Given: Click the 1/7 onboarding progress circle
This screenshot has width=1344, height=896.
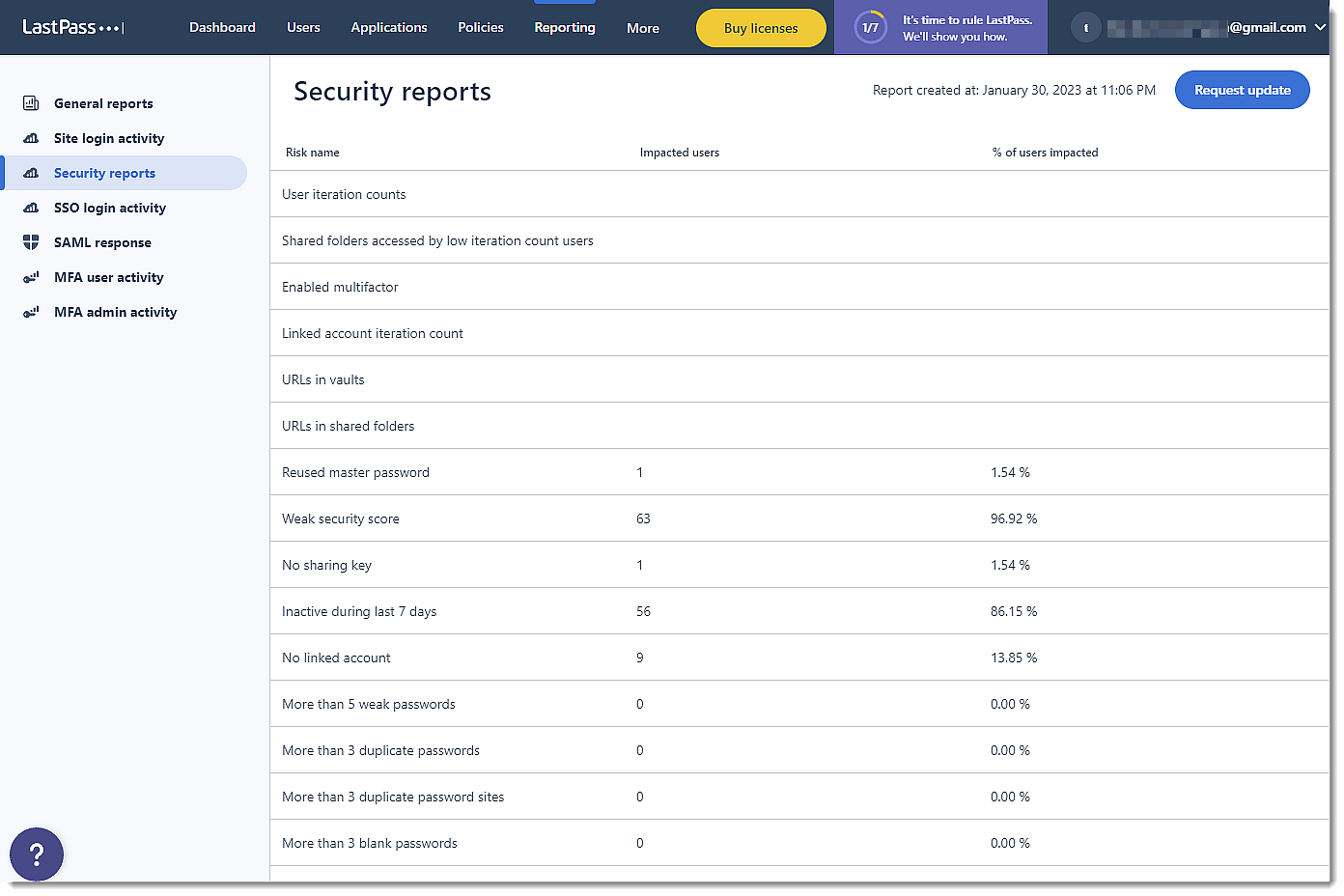Looking at the screenshot, I should 870,28.
